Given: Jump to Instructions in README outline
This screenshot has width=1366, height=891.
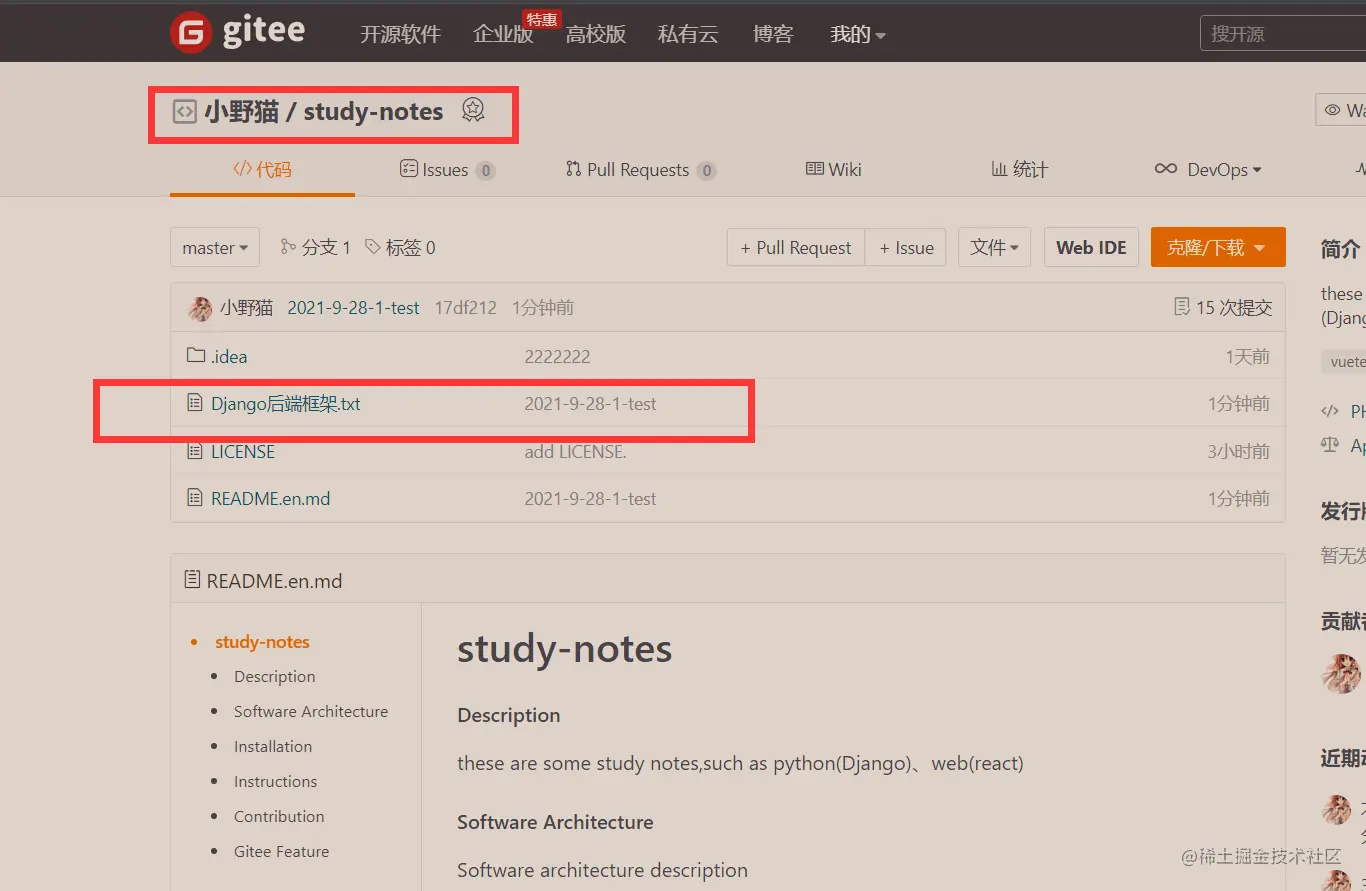Looking at the screenshot, I should click(275, 781).
